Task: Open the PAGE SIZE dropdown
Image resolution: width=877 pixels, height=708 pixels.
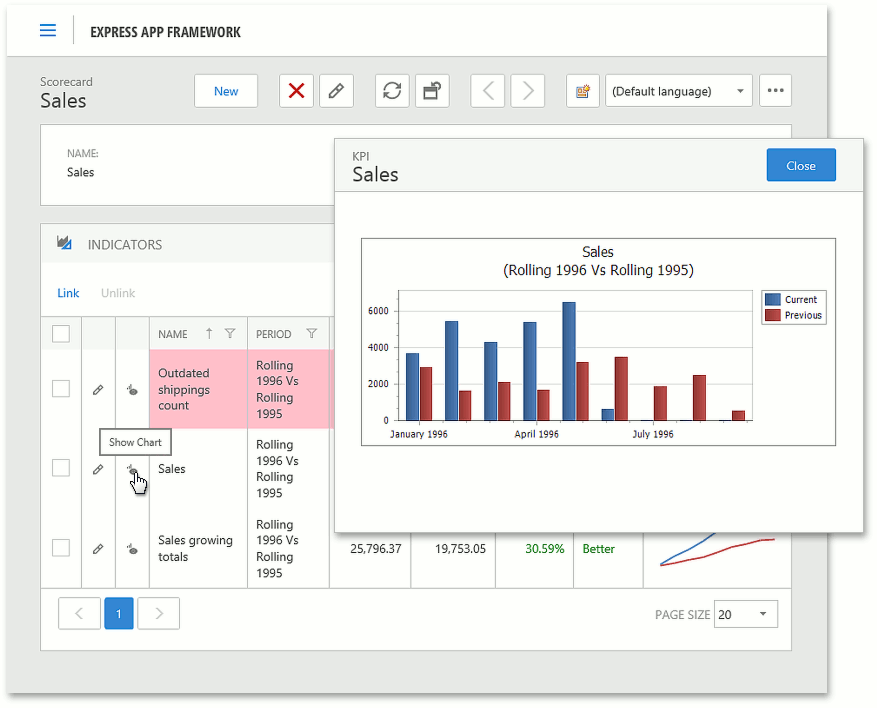Action: click(745, 614)
